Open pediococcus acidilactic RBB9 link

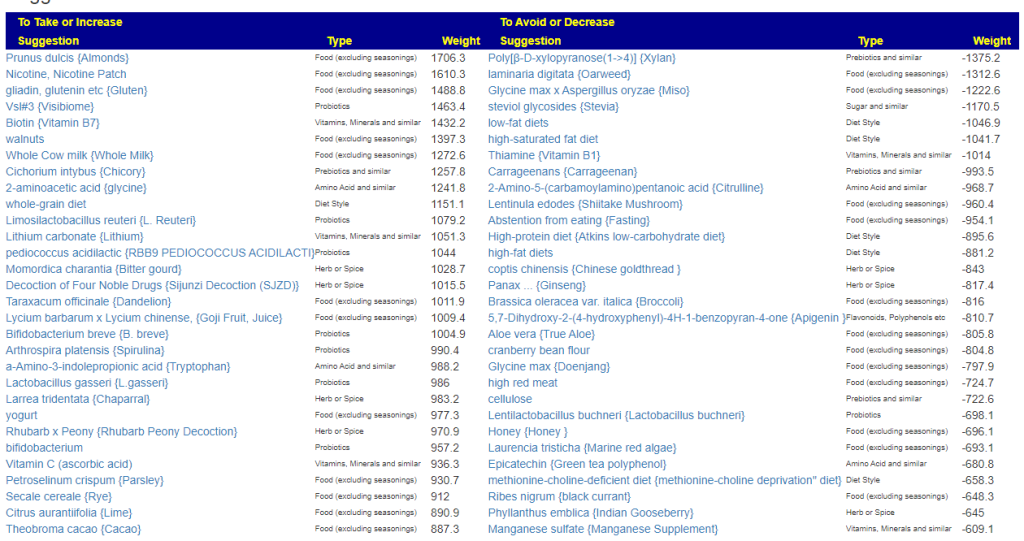click(160, 253)
